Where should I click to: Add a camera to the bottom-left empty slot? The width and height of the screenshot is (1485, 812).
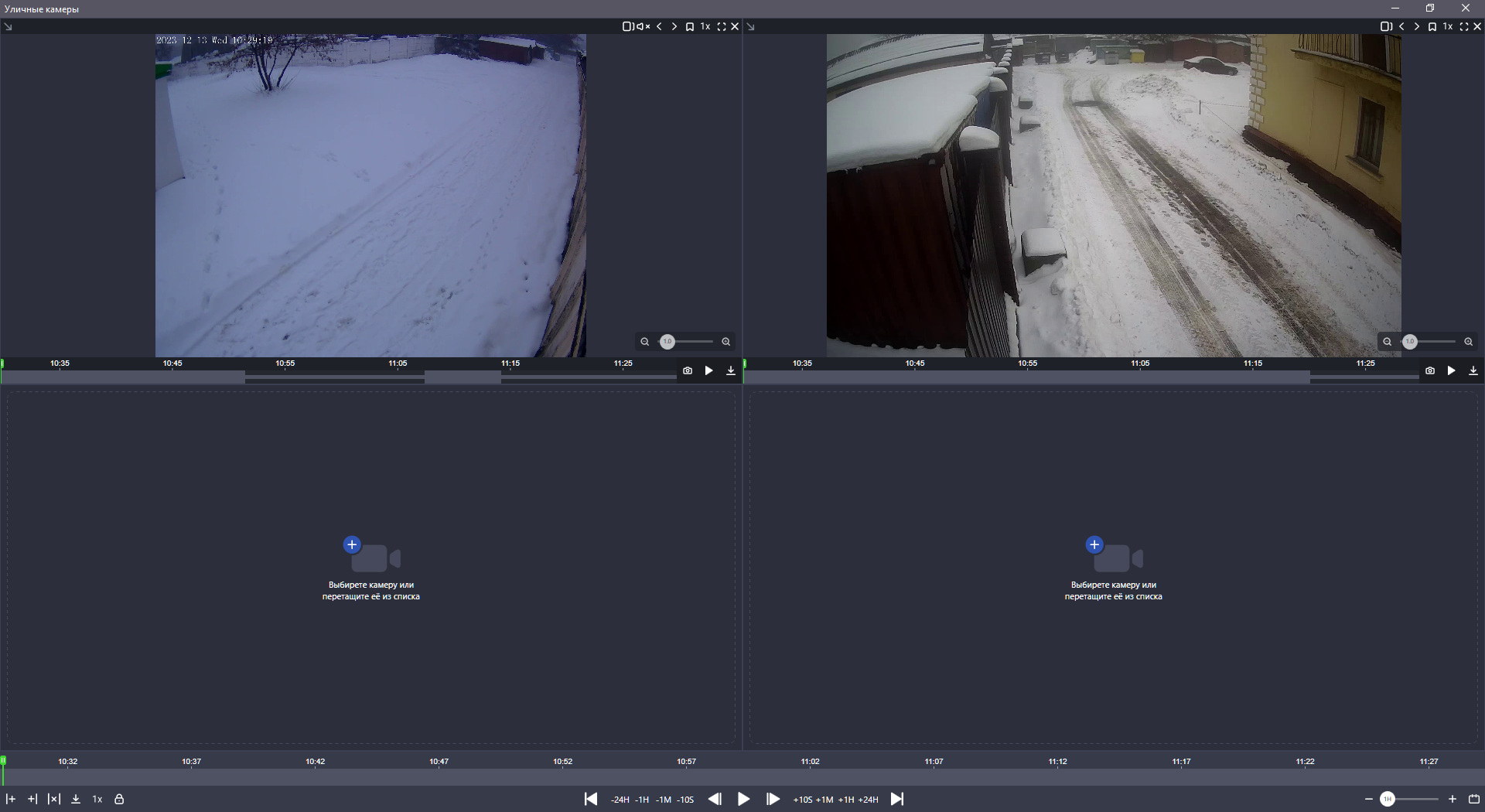tap(352, 545)
